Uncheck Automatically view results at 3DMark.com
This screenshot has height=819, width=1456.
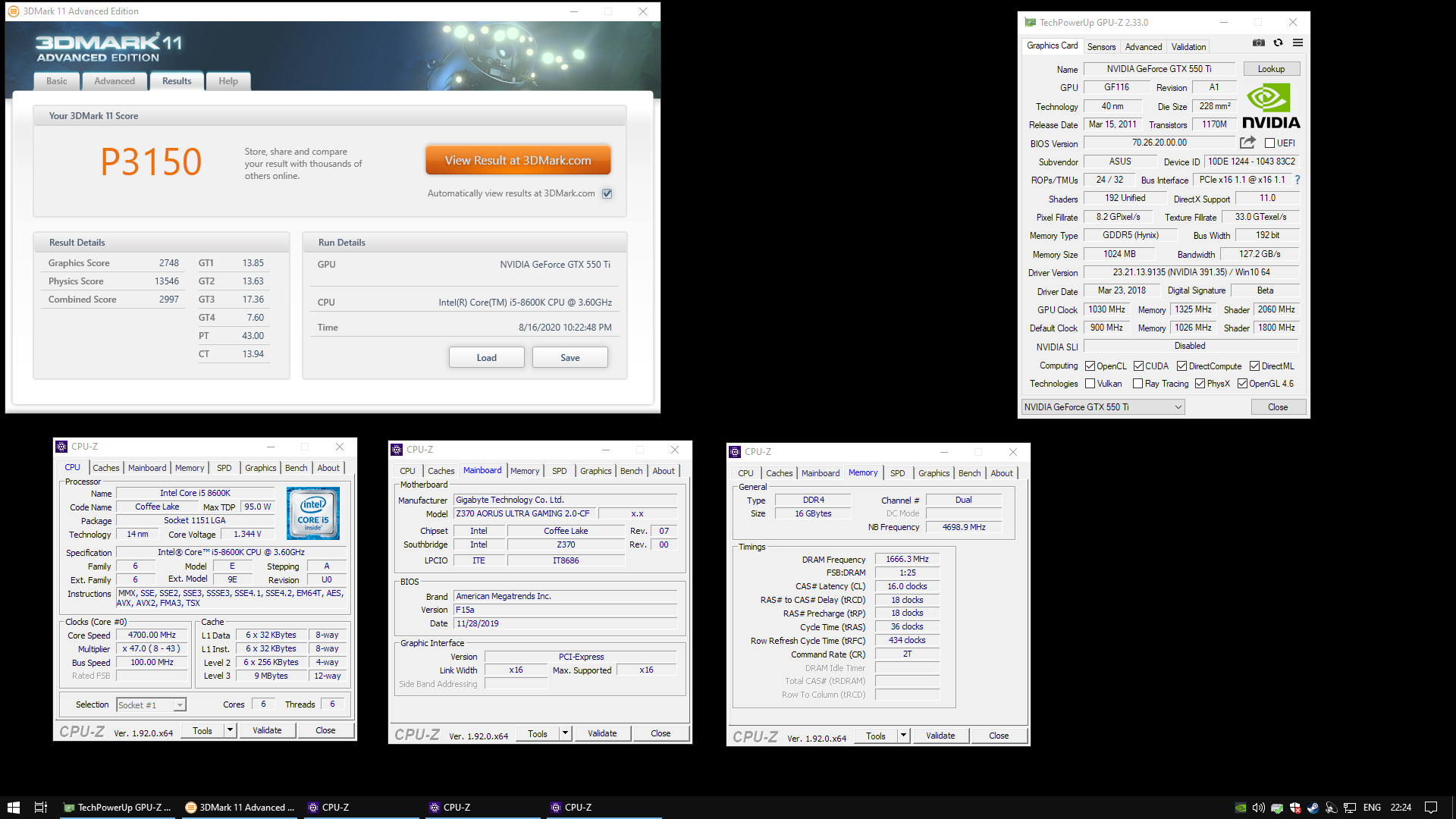607,193
